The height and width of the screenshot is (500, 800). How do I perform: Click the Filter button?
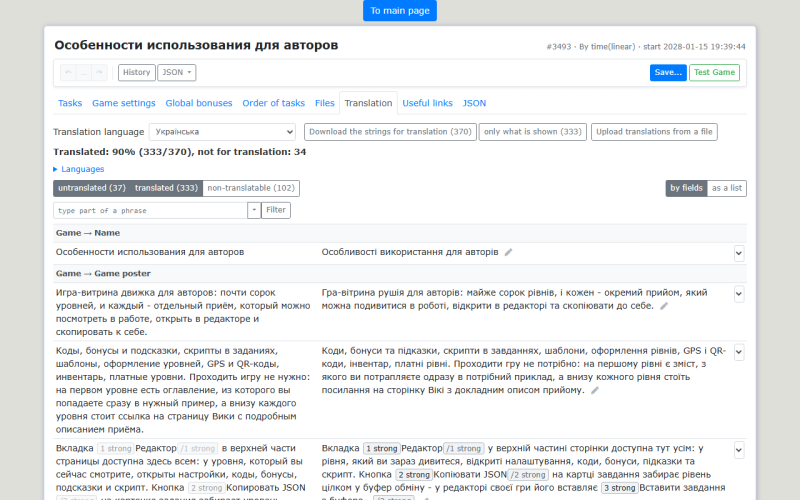coord(276,210)
